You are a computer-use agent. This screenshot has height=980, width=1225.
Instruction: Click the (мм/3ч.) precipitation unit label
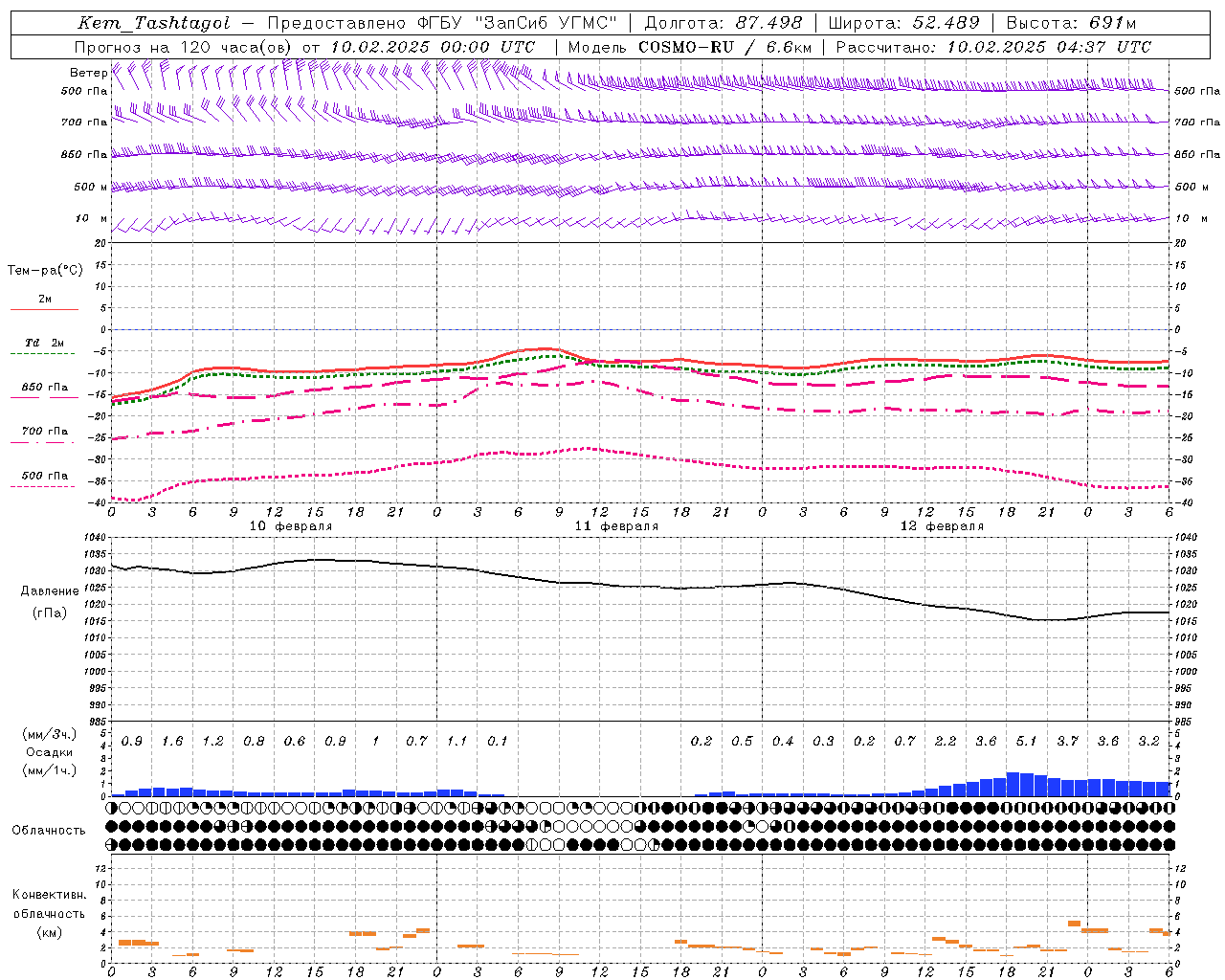(x=49, y=734)
